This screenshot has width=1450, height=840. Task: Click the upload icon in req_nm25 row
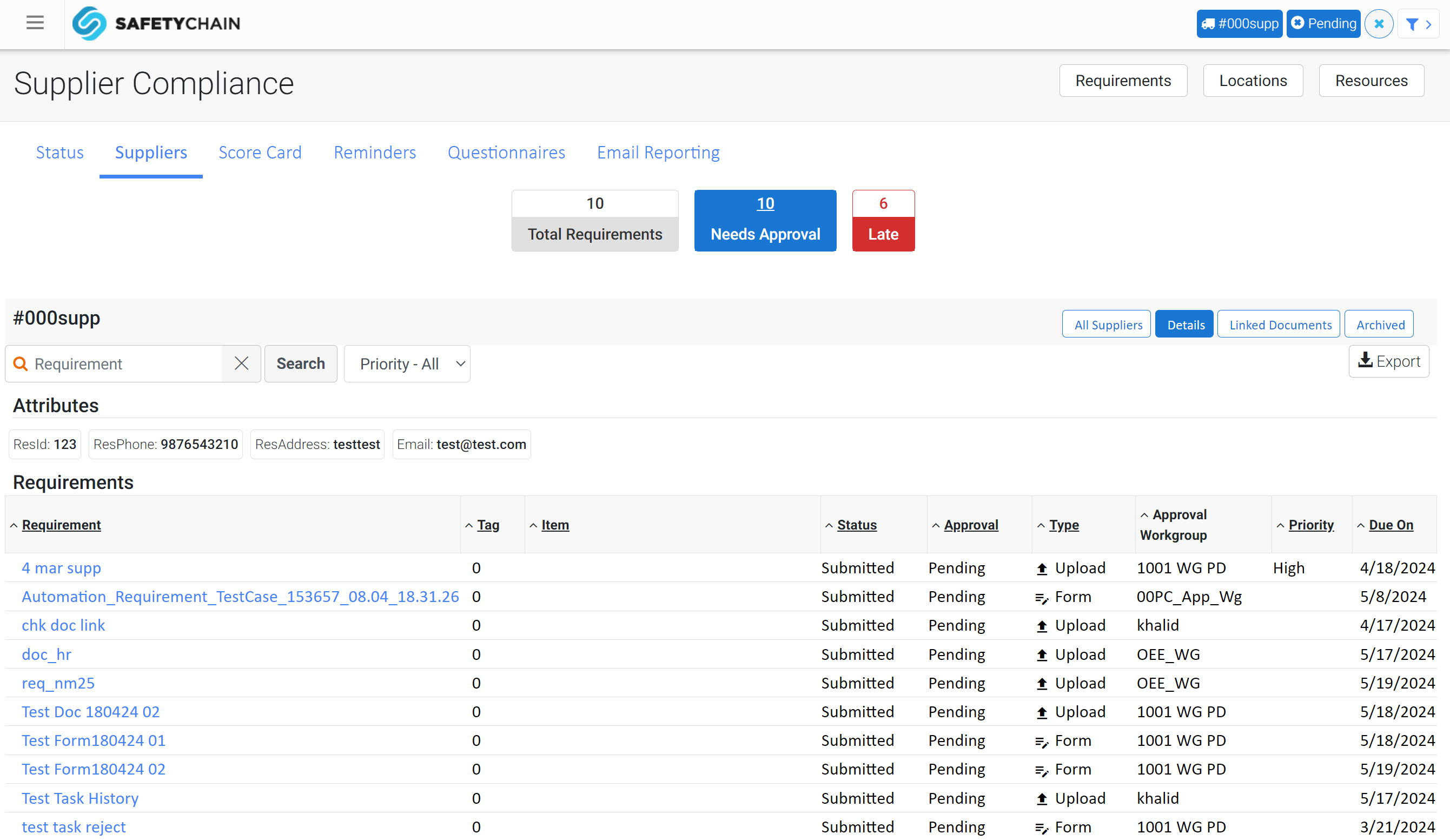[1042, 684]
